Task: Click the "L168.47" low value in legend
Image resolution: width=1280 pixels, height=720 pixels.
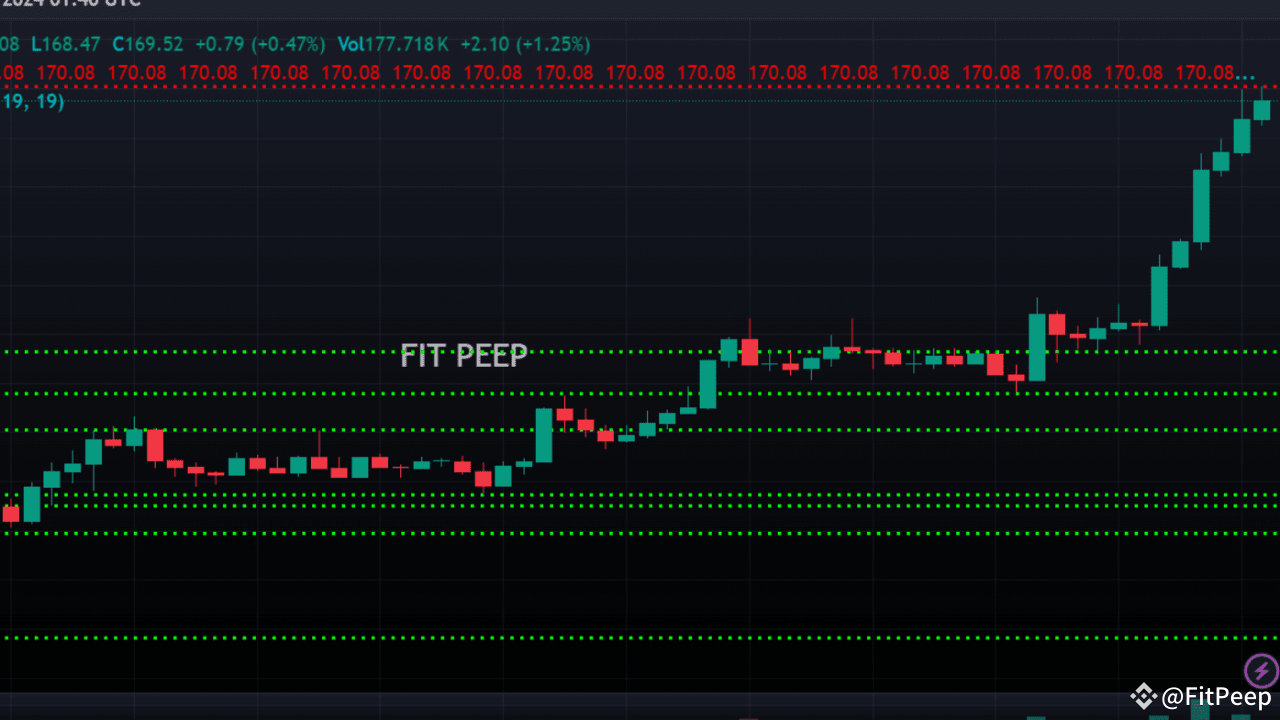Action: (63, 44)
